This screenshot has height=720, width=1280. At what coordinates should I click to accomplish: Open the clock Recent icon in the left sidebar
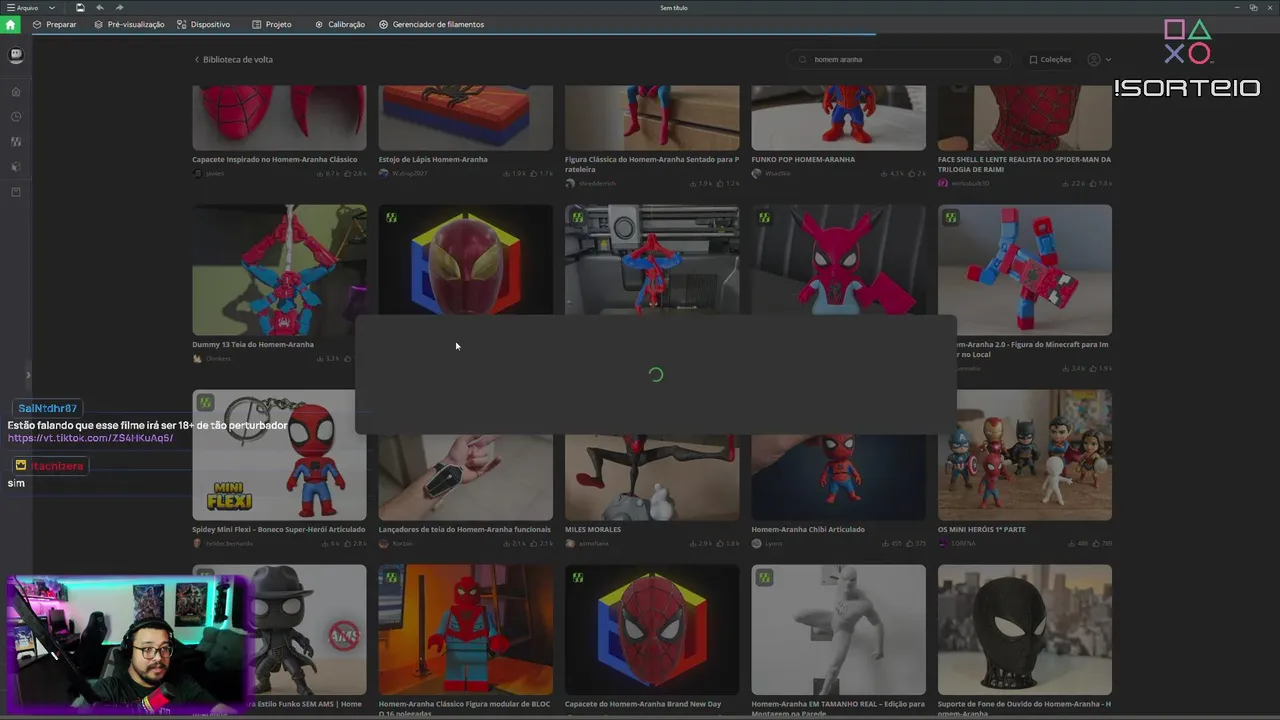point(16,117)
